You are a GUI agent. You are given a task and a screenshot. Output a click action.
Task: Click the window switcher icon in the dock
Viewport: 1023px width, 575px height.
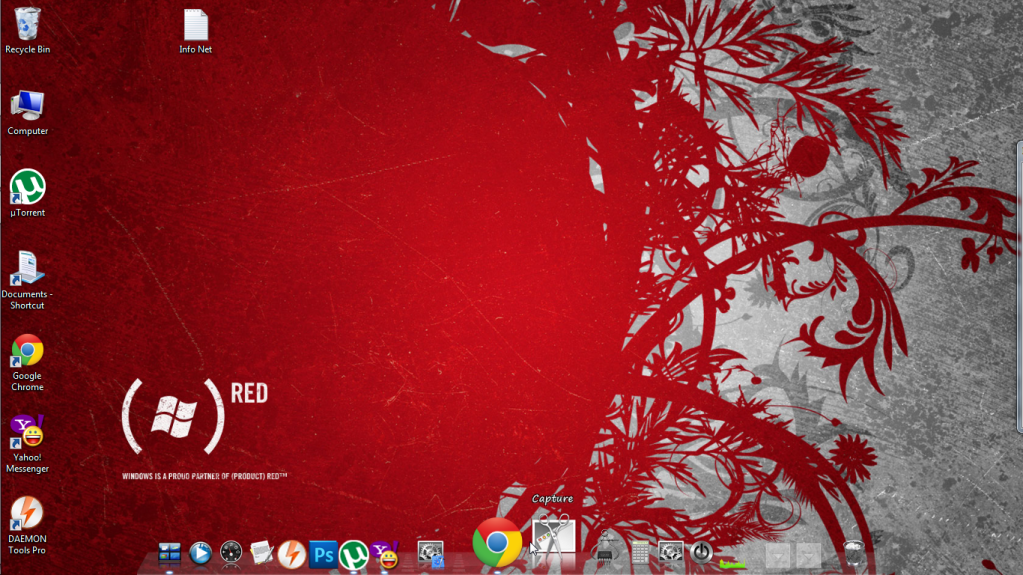tap(170, 553)
